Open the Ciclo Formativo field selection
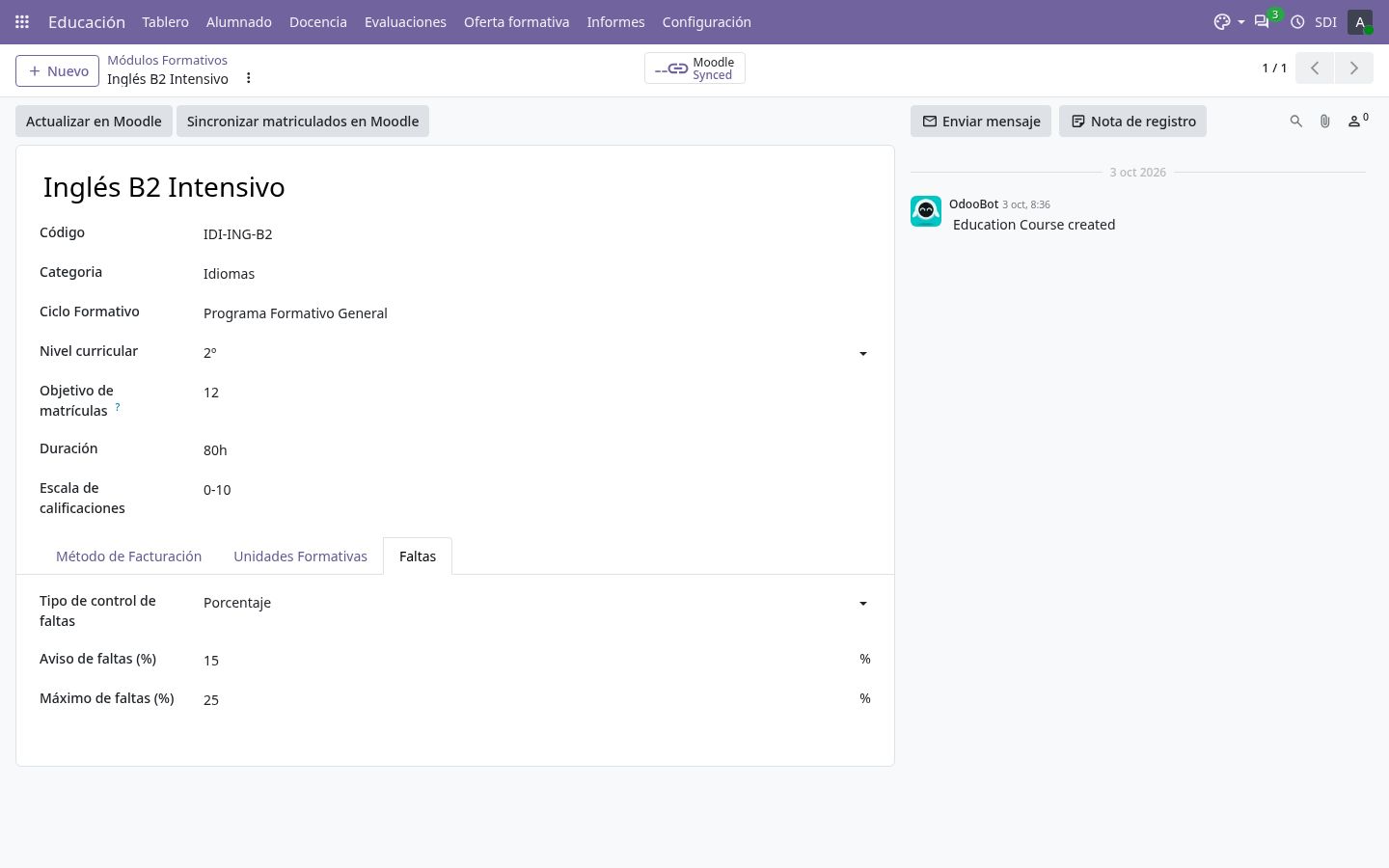The height and width of the screenshot is (868, 1389). click(x=535, y=313)
